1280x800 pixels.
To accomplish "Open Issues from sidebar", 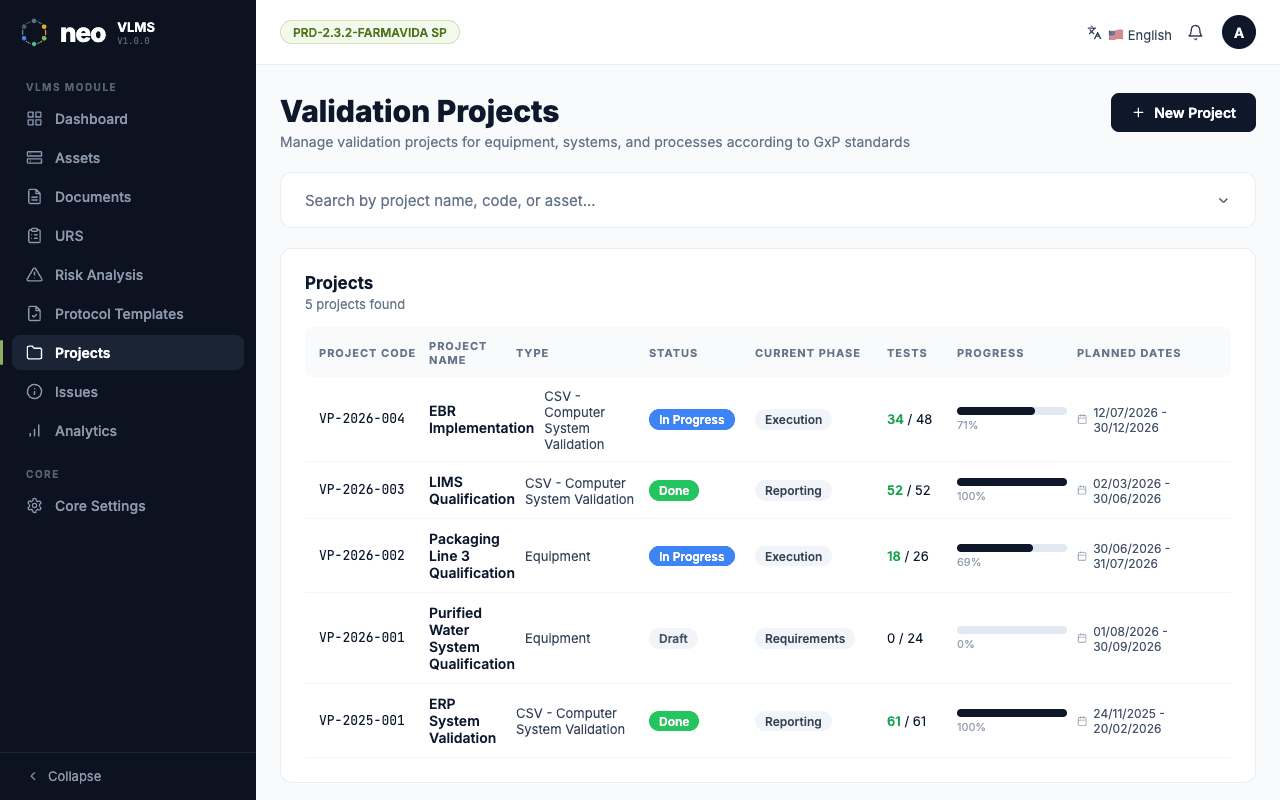I will (x=128, y=392).
